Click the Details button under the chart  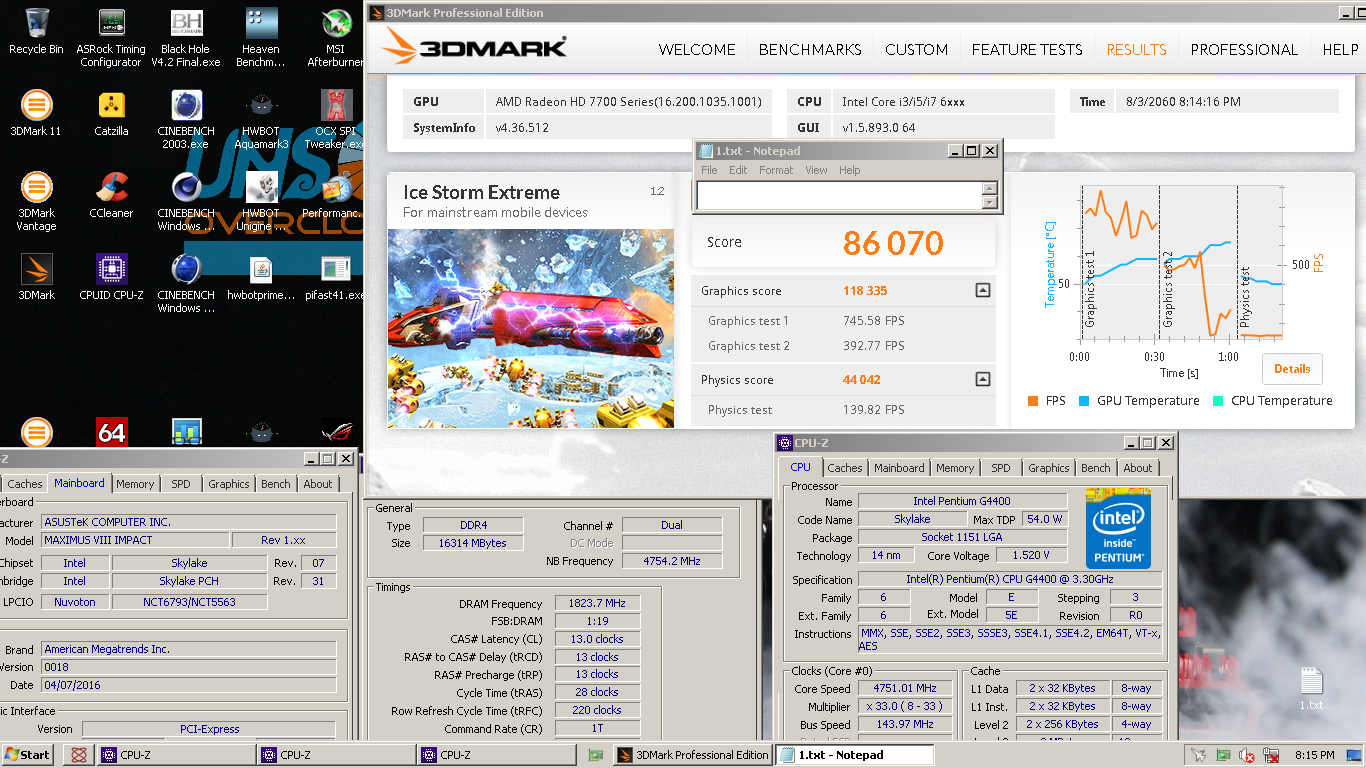(1292, 369)
